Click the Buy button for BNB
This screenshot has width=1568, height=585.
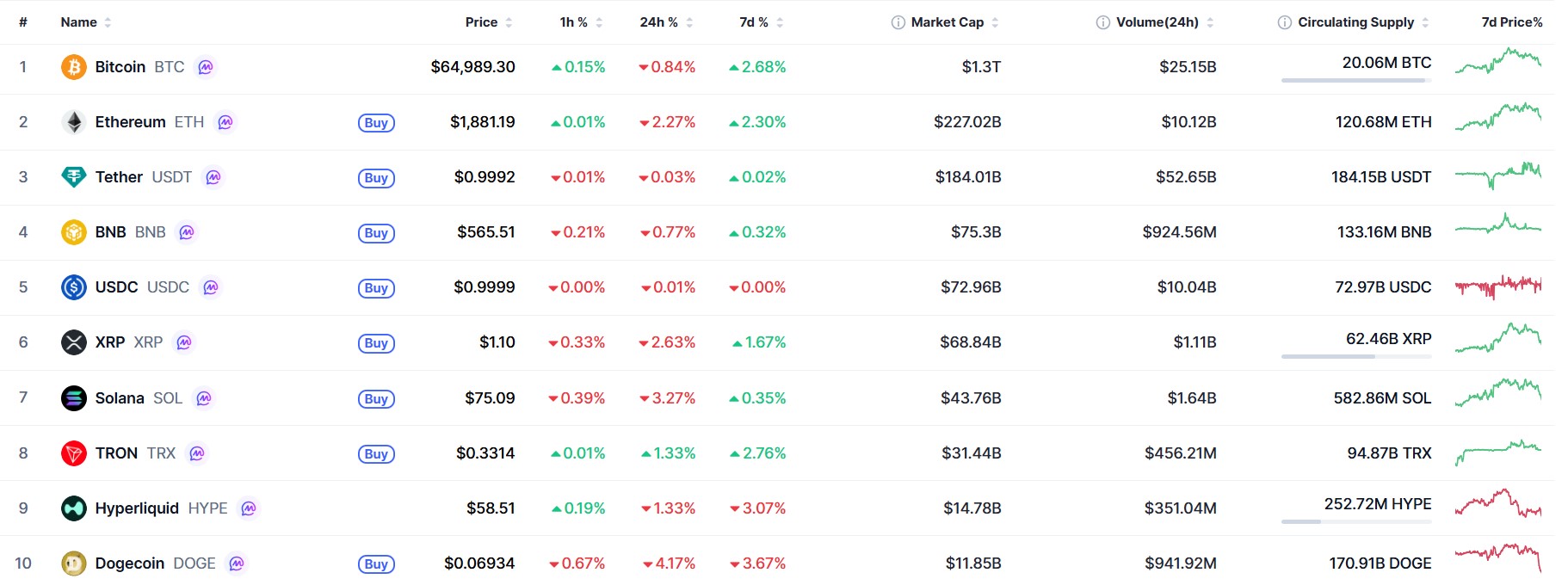pyautogui.click(x=376, y=233)
